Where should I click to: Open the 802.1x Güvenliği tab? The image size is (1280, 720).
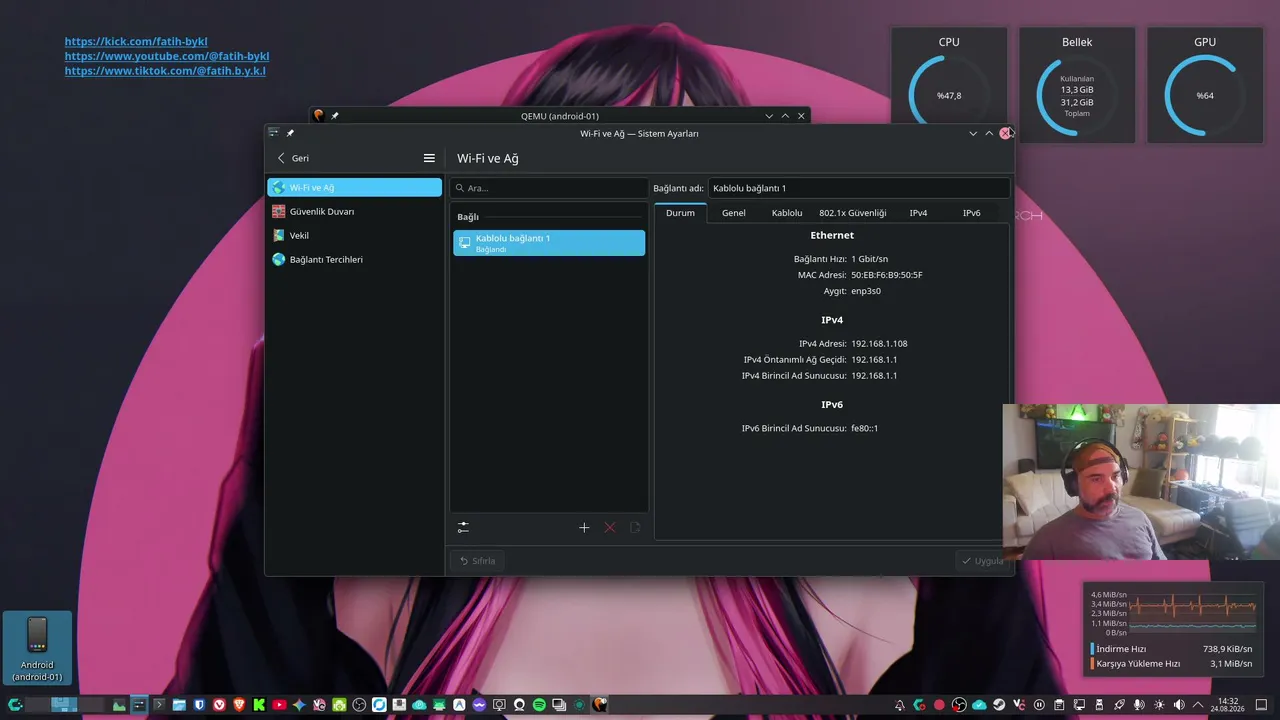(x=853, y=213)
